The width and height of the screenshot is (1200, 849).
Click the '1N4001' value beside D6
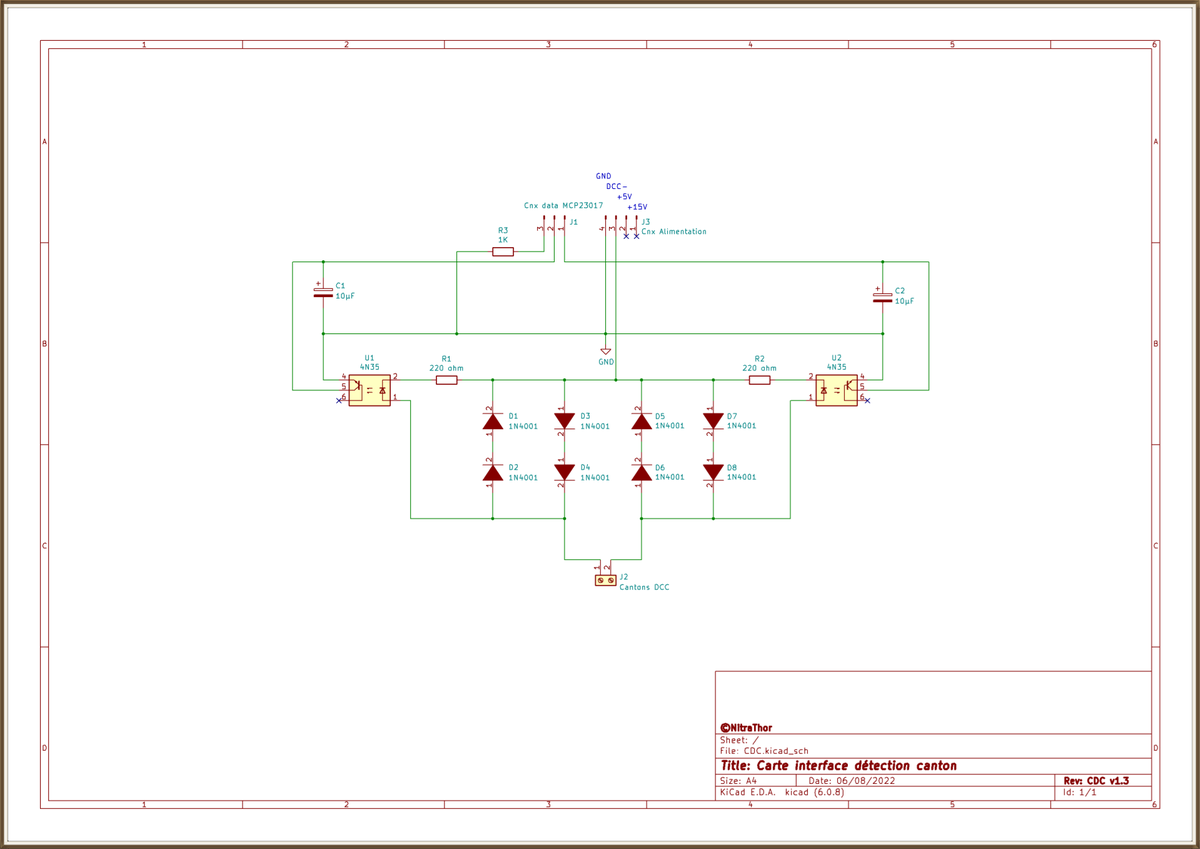670,478
